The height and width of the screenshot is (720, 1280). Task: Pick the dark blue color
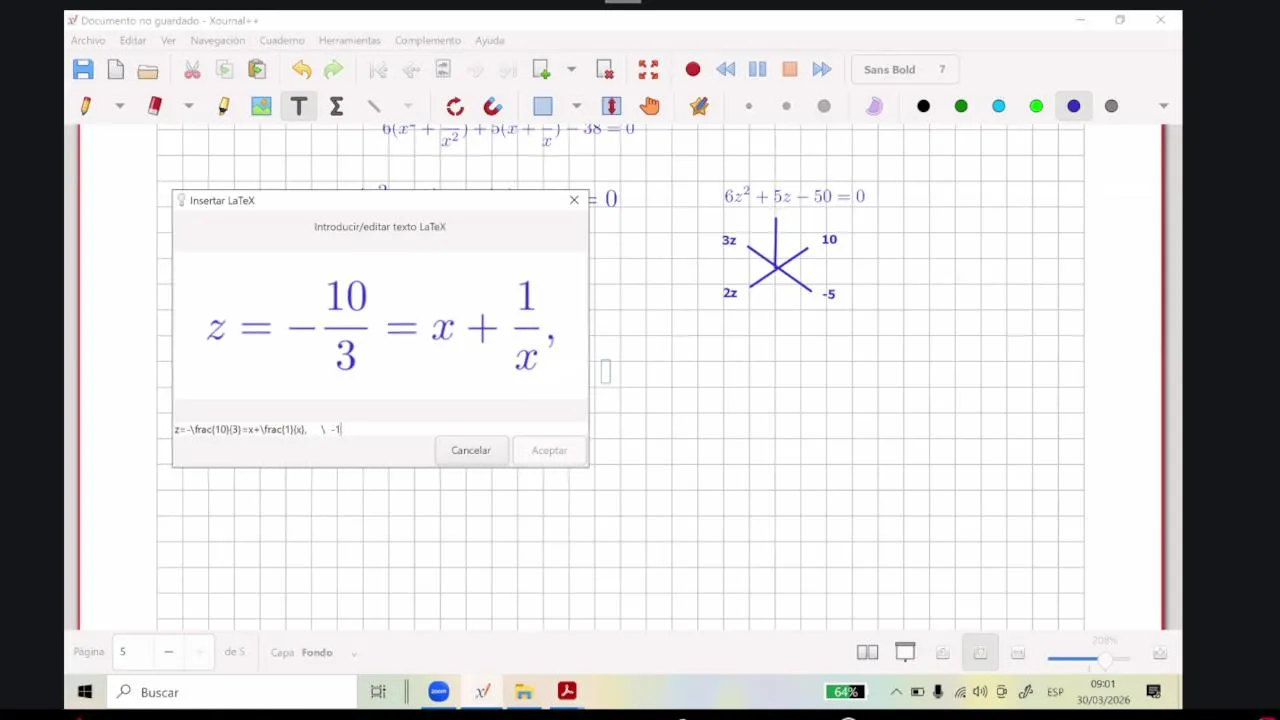(x=1073, y=106)
